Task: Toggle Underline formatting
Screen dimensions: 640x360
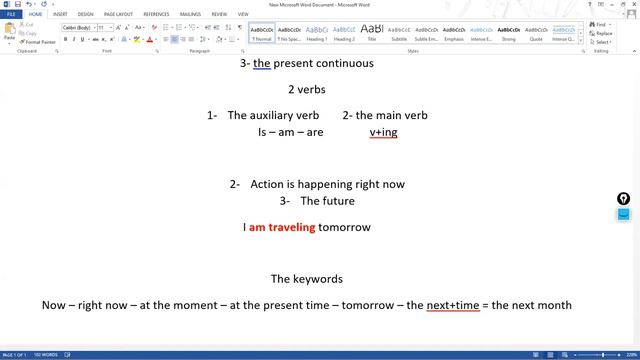Action: point(82,39)
